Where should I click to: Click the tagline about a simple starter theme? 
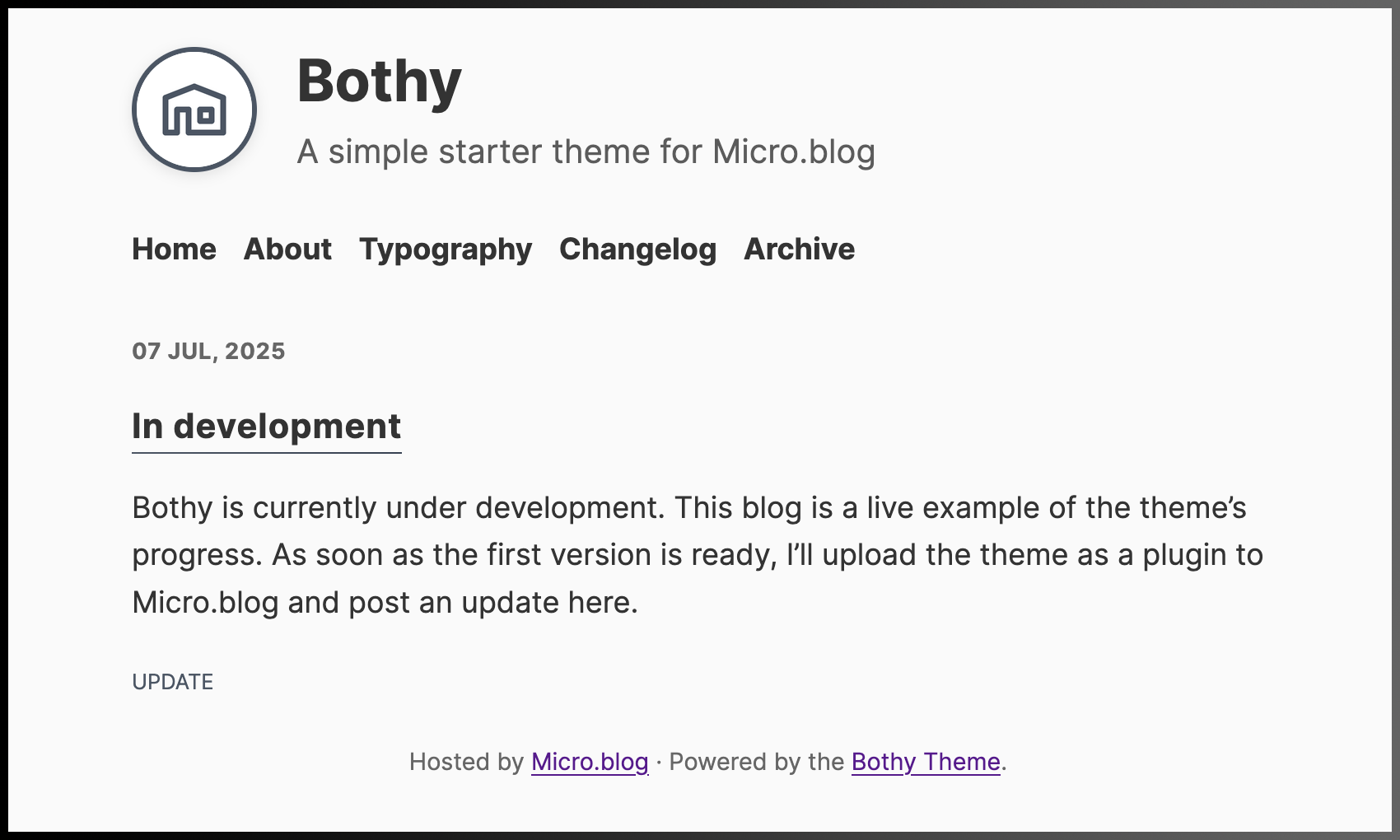point(586,152)
